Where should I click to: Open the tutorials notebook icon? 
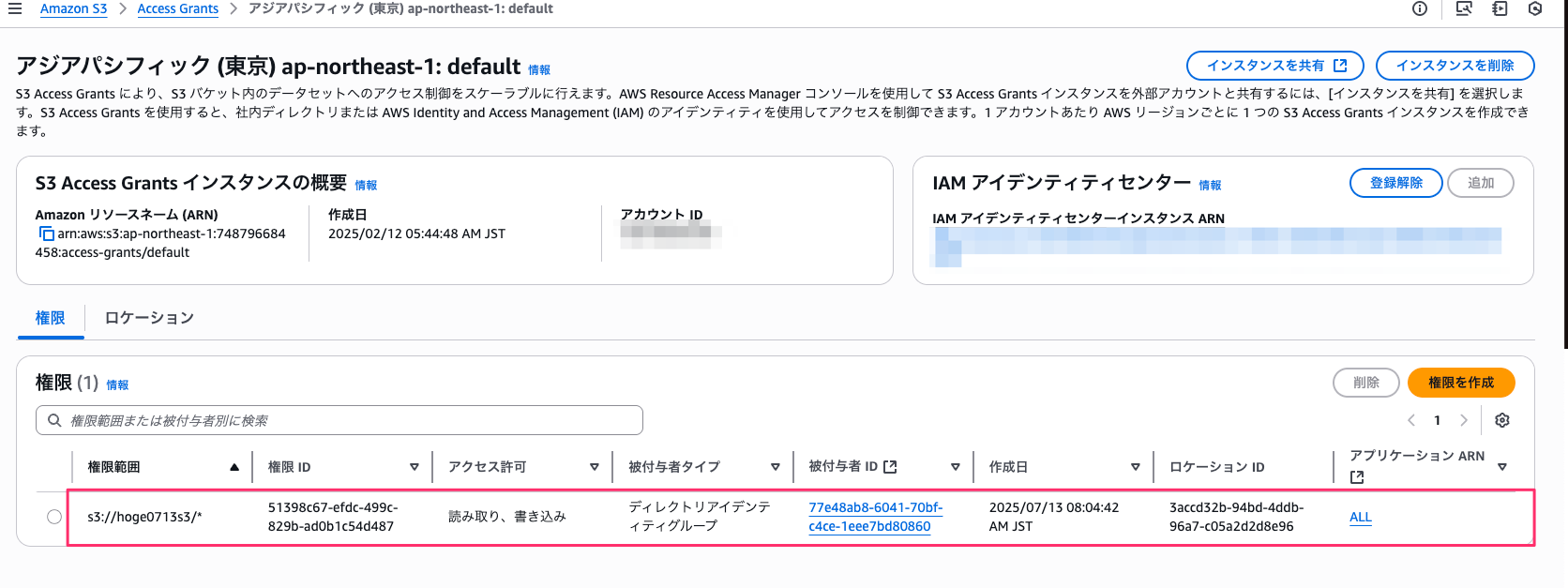pyautogui.click(x=1500, y=8)
